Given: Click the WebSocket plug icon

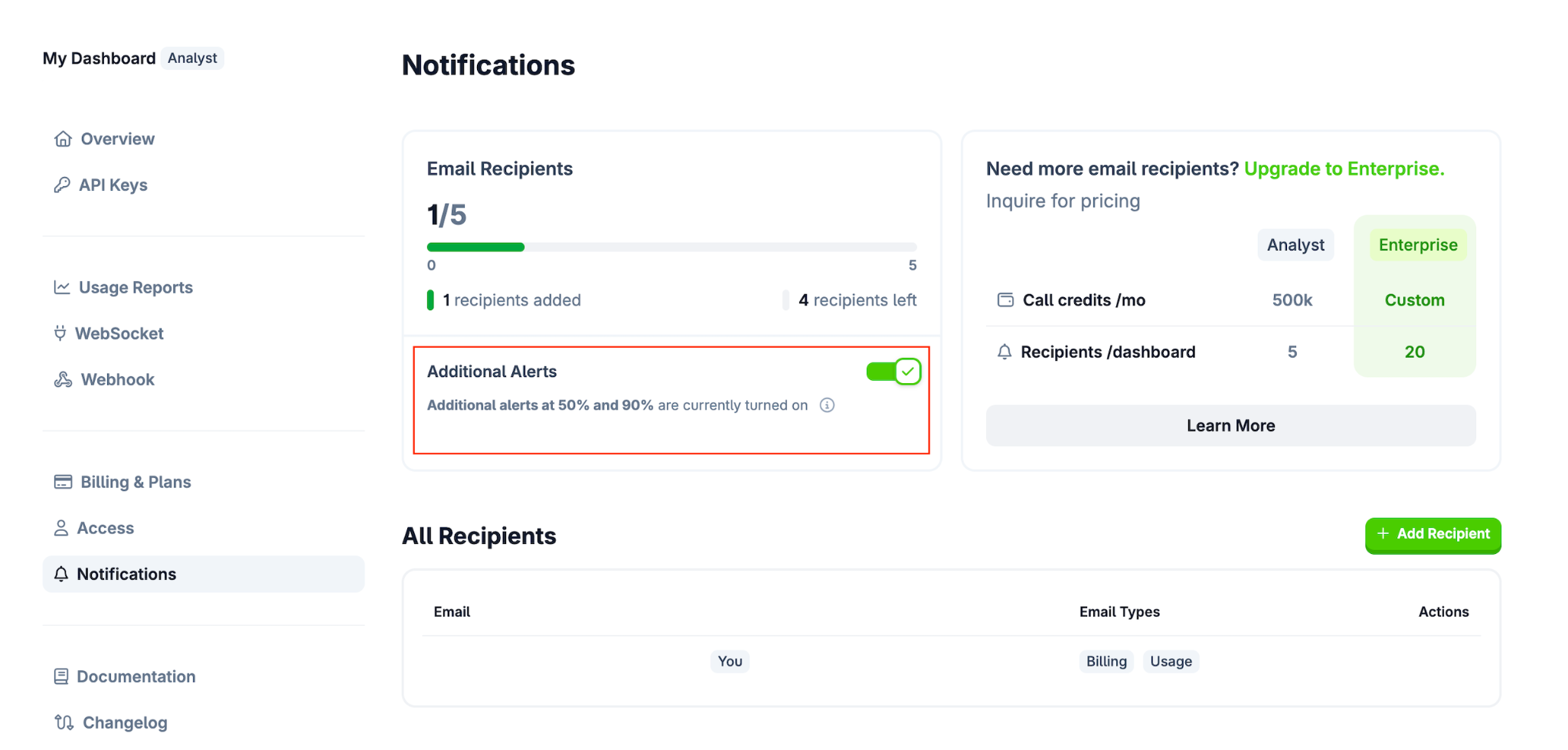Looking at the screenshot, I should 60,333.
